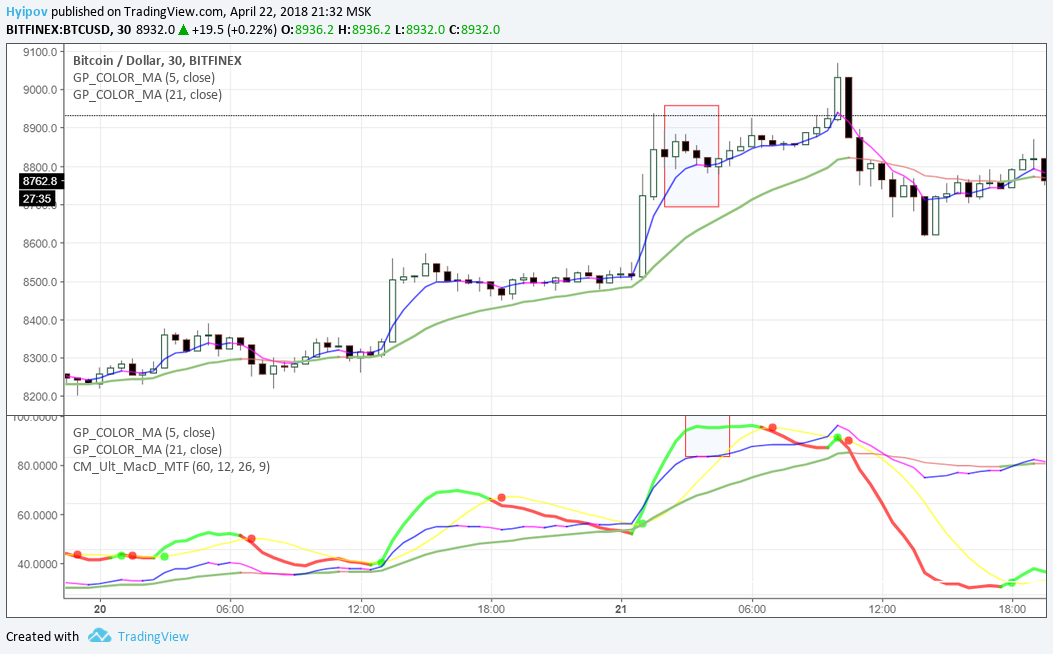Screen dimensions: 1053x654
Task: Click the TradingView link in the footer
Action: (x=153, y=637)
